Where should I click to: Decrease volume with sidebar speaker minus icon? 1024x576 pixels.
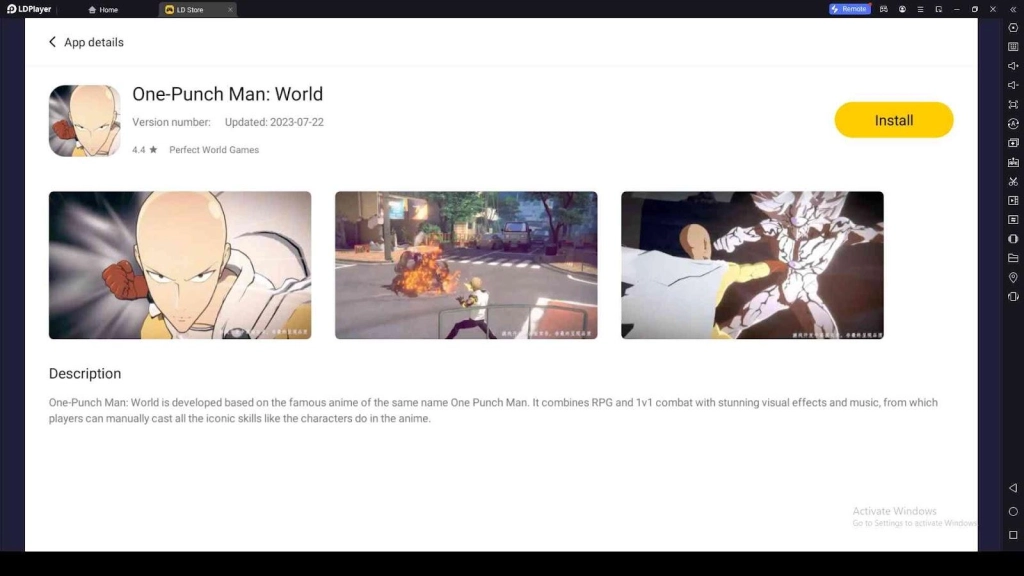click(1013, 85)
